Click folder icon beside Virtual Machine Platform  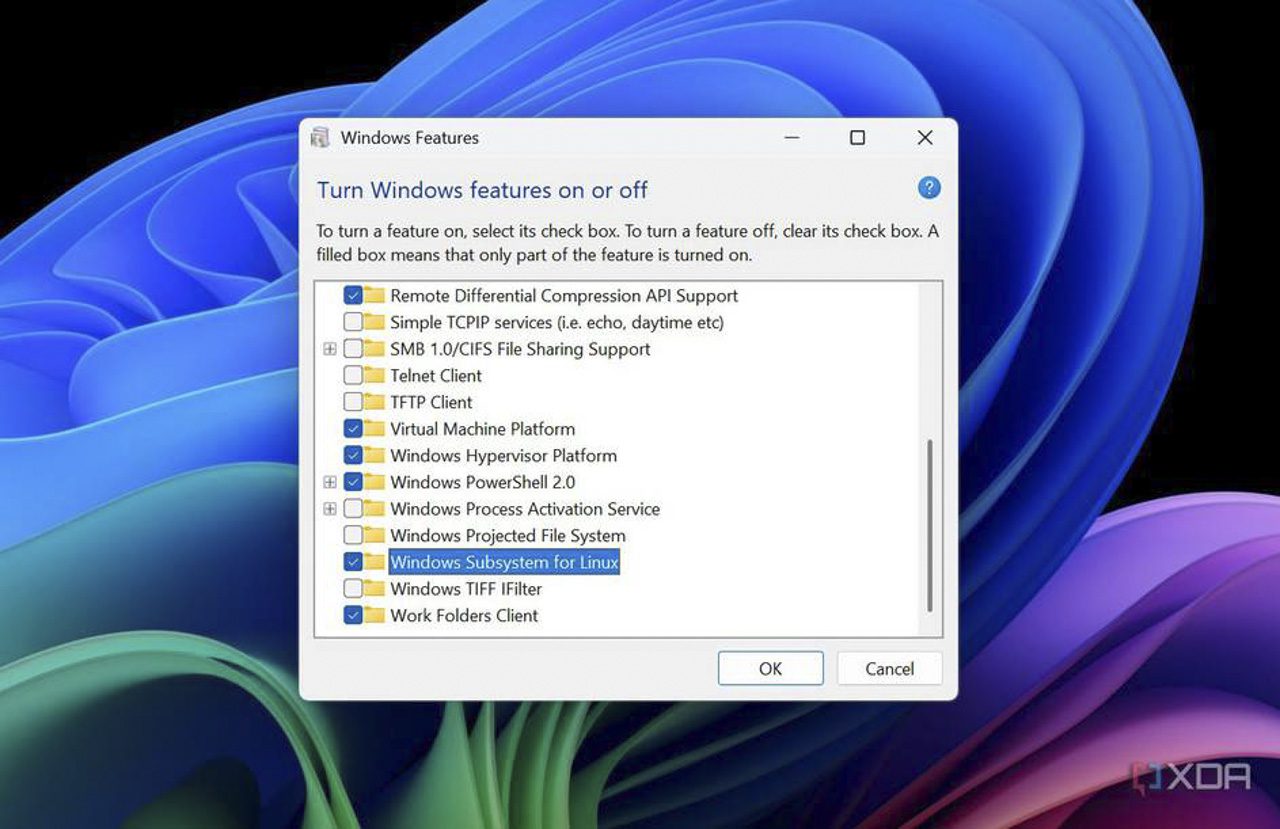coord(375,429)
